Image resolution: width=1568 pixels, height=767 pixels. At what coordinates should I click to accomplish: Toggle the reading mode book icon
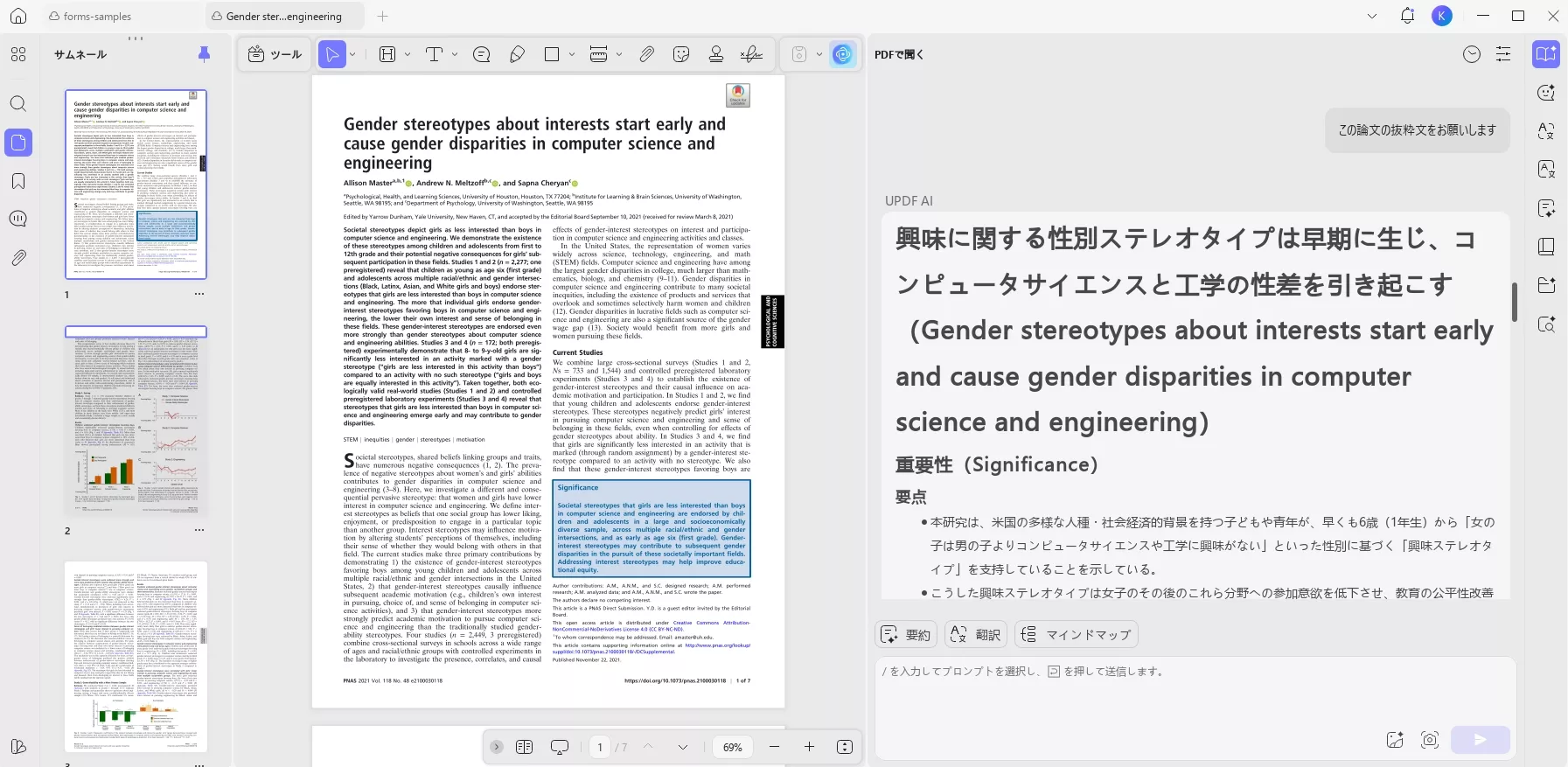[x=525, y=747]
